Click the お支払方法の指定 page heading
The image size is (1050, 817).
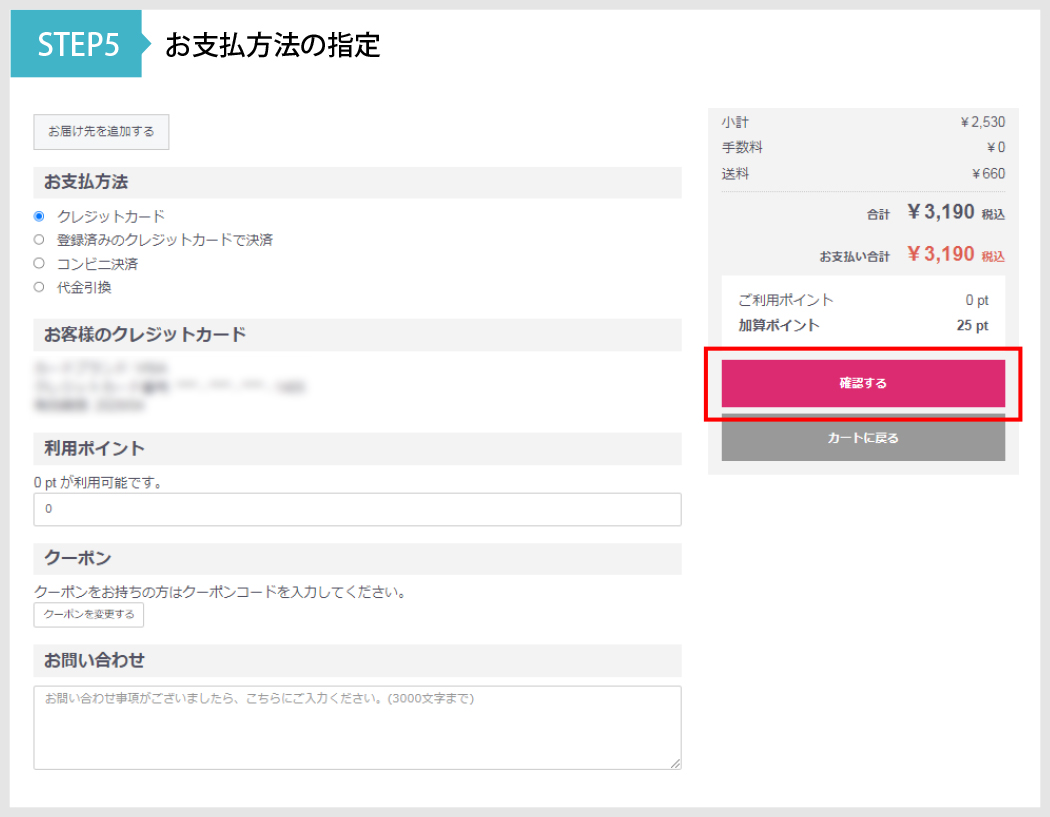point(272,45)
